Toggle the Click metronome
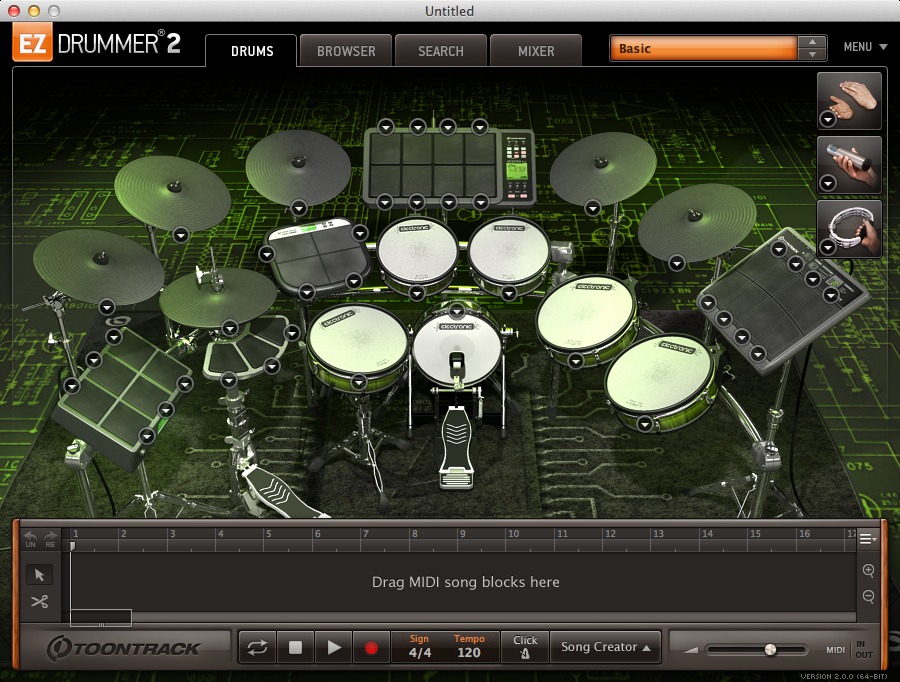Screen dimensions: 900x682 tap(525, 647)
